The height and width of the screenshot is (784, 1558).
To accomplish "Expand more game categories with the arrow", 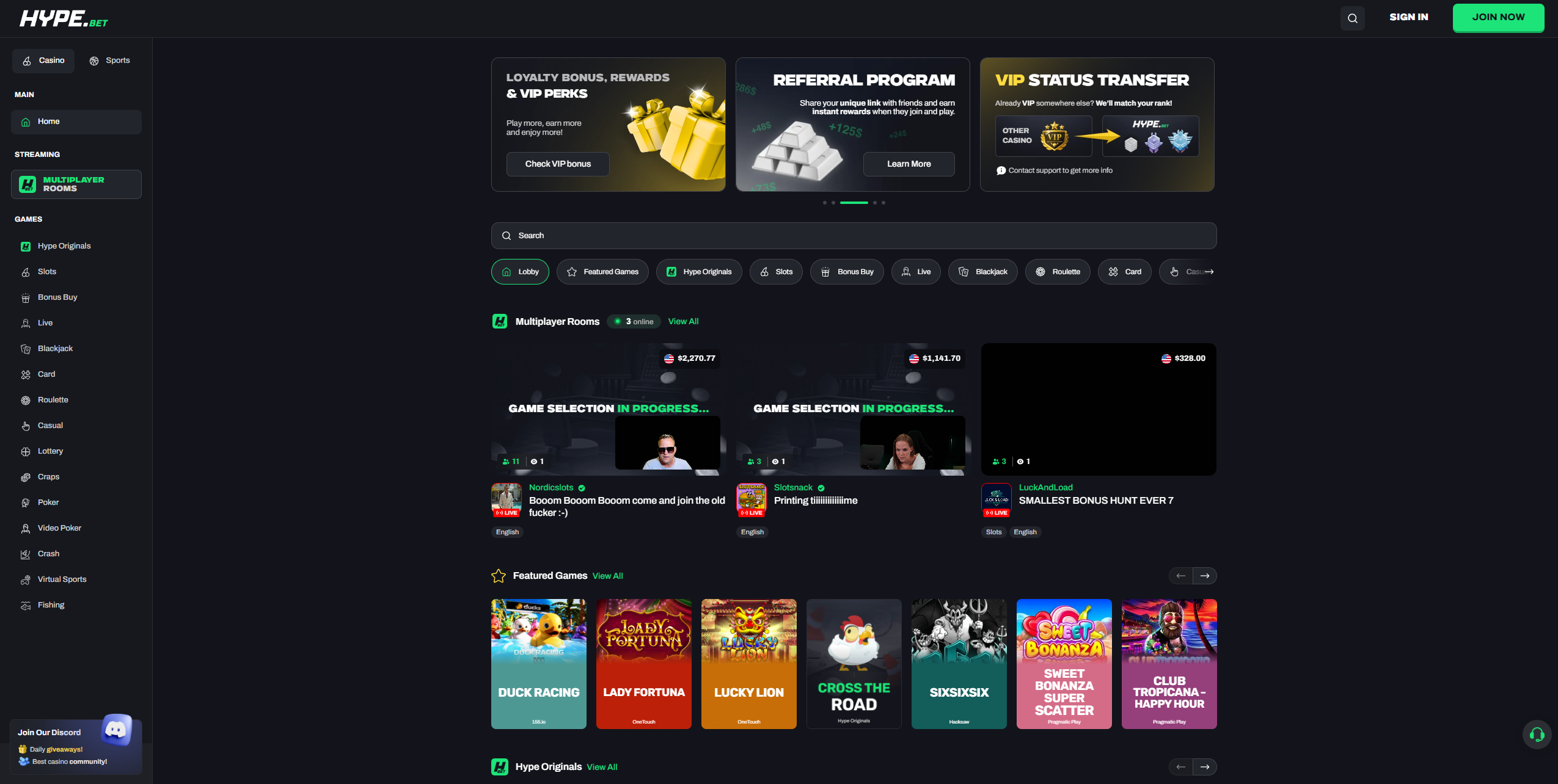I will pyautogui.click(x=1209, y=272).
